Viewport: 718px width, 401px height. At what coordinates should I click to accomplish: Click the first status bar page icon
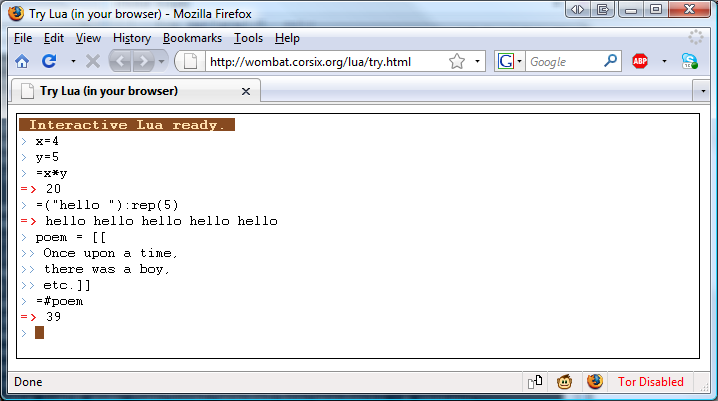535,381
